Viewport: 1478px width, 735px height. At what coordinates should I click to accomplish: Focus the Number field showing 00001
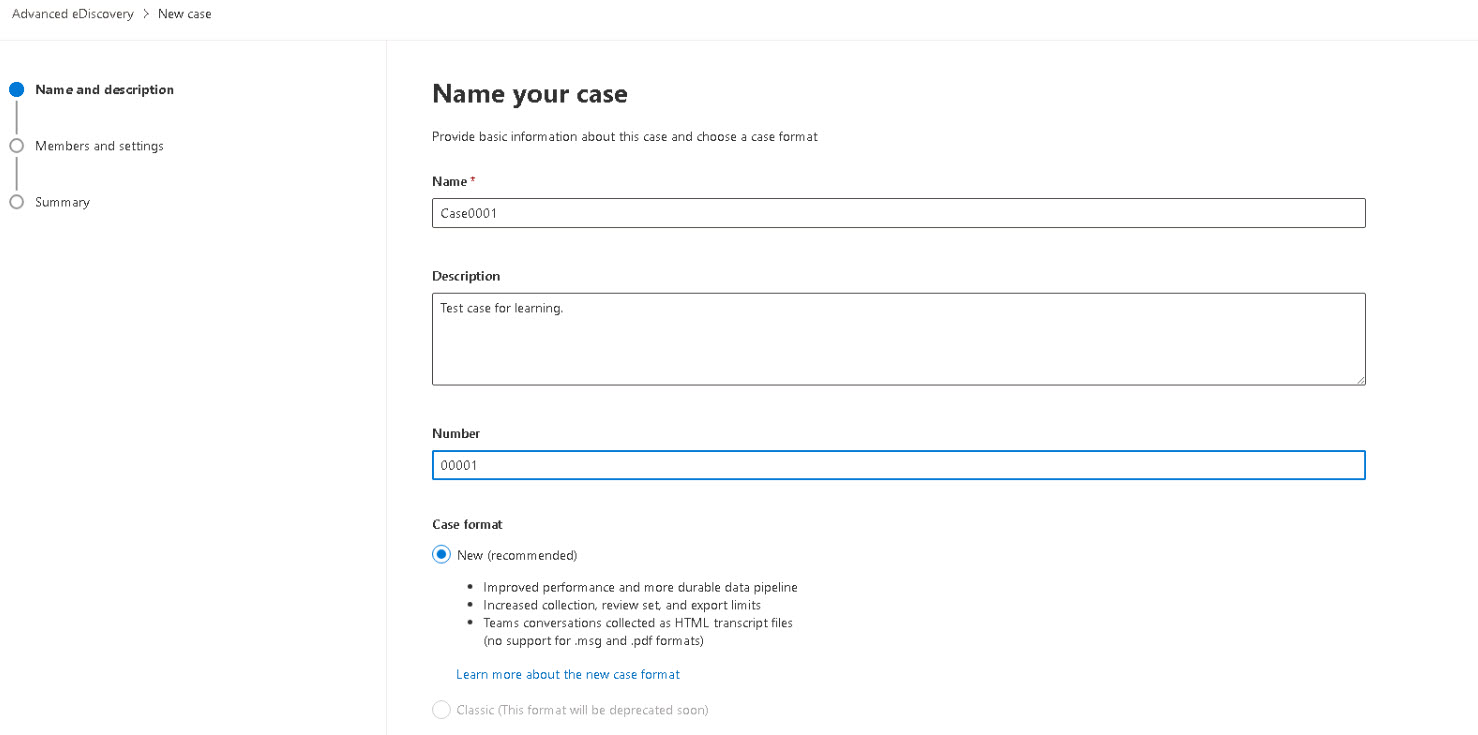coord(897,464)
